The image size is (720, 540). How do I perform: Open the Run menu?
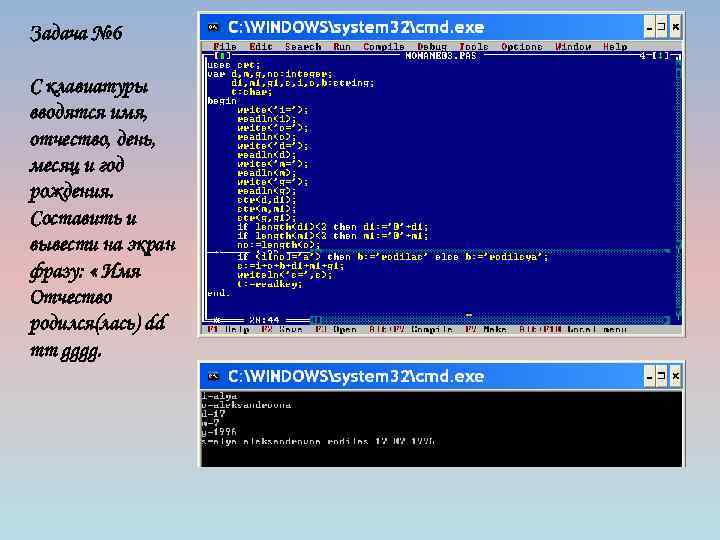[342, 46]
